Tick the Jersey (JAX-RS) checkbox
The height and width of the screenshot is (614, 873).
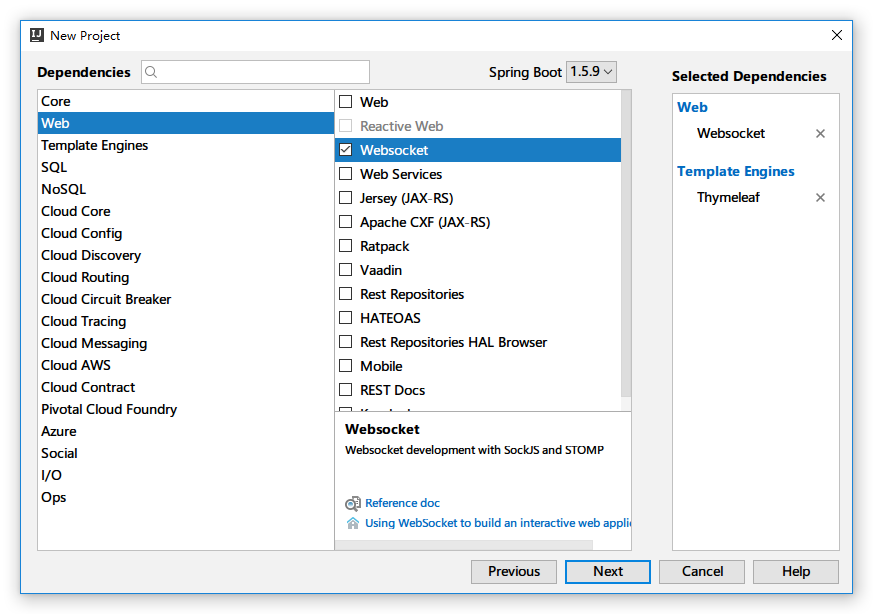point(346,198)
